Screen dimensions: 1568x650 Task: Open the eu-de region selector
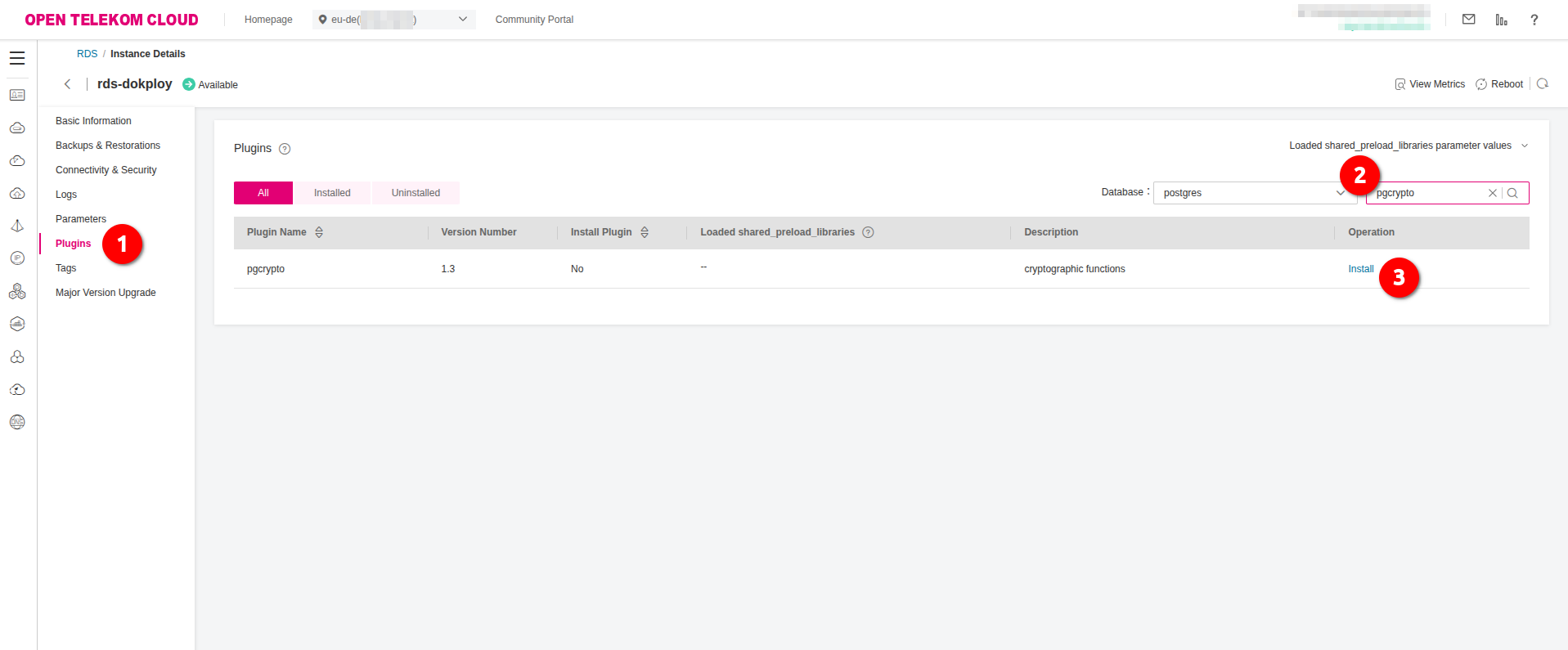(x=393, y=20)
